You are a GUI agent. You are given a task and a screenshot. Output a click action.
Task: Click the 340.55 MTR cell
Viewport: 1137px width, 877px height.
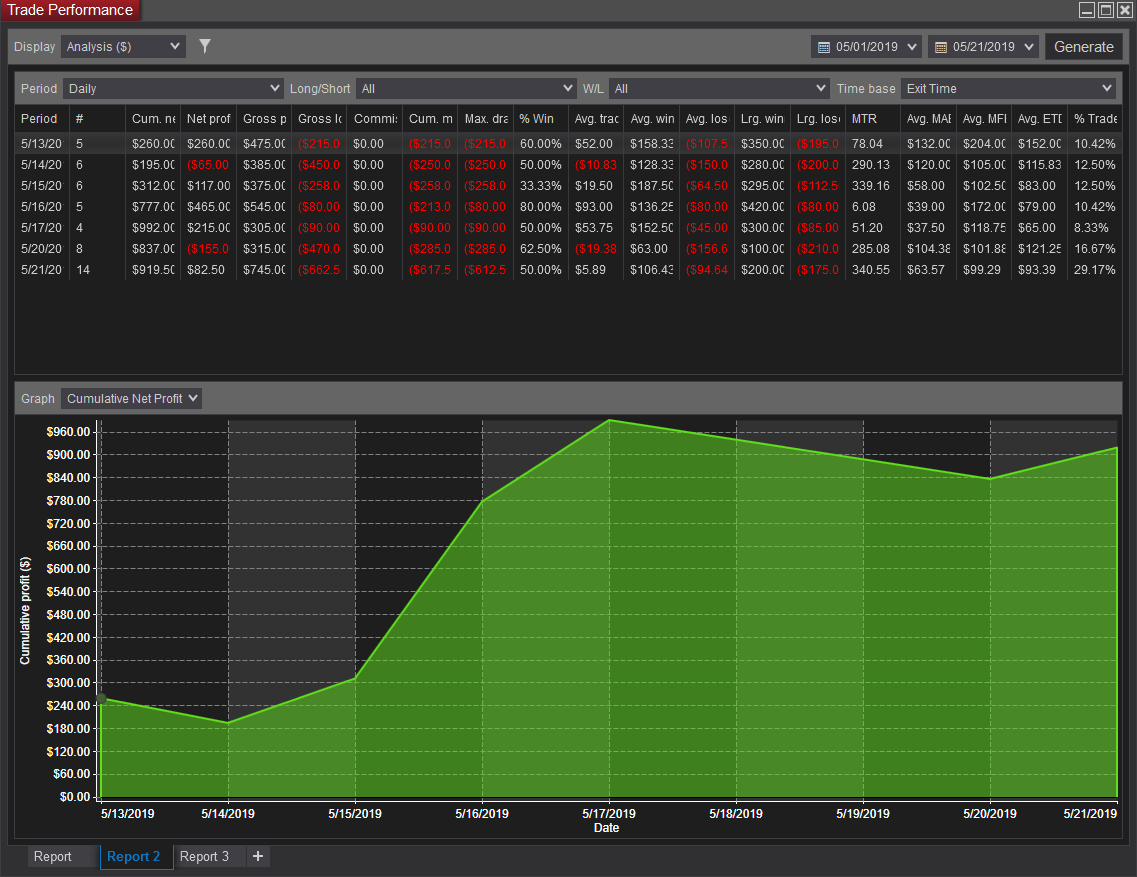pyautogui.click(x=872, y=270)
